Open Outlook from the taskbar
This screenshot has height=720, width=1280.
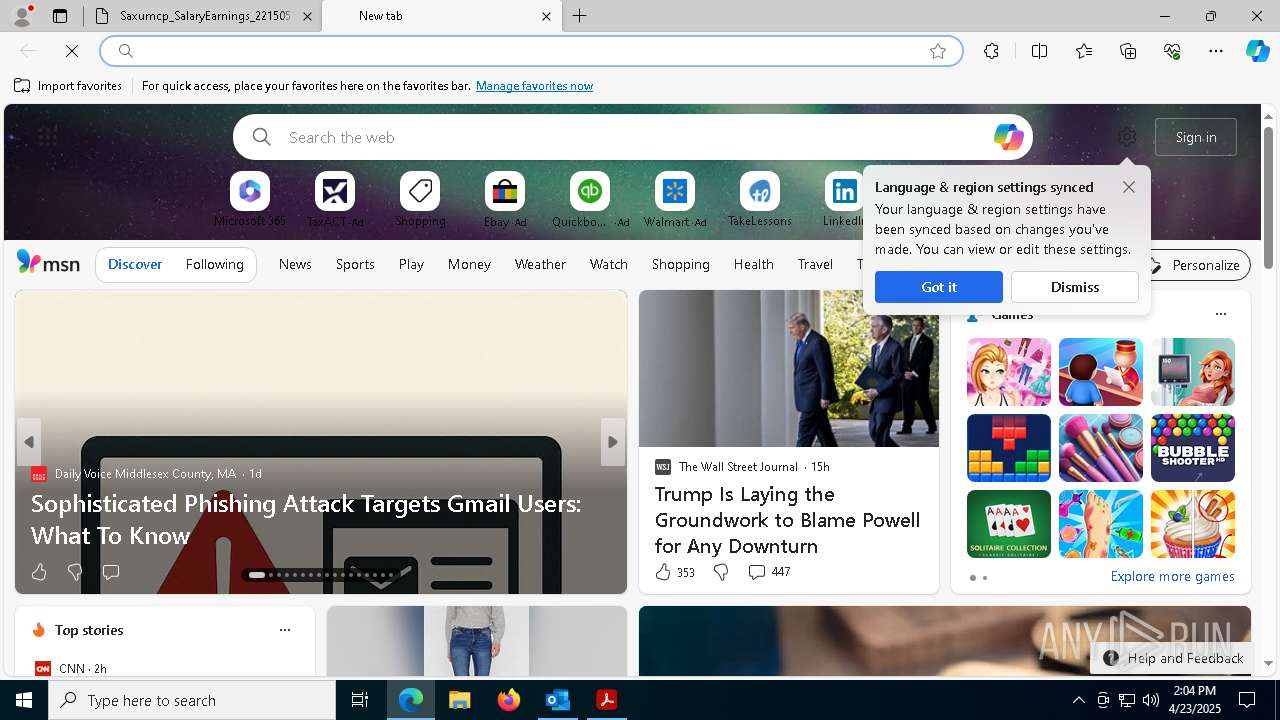pos(557,700)
